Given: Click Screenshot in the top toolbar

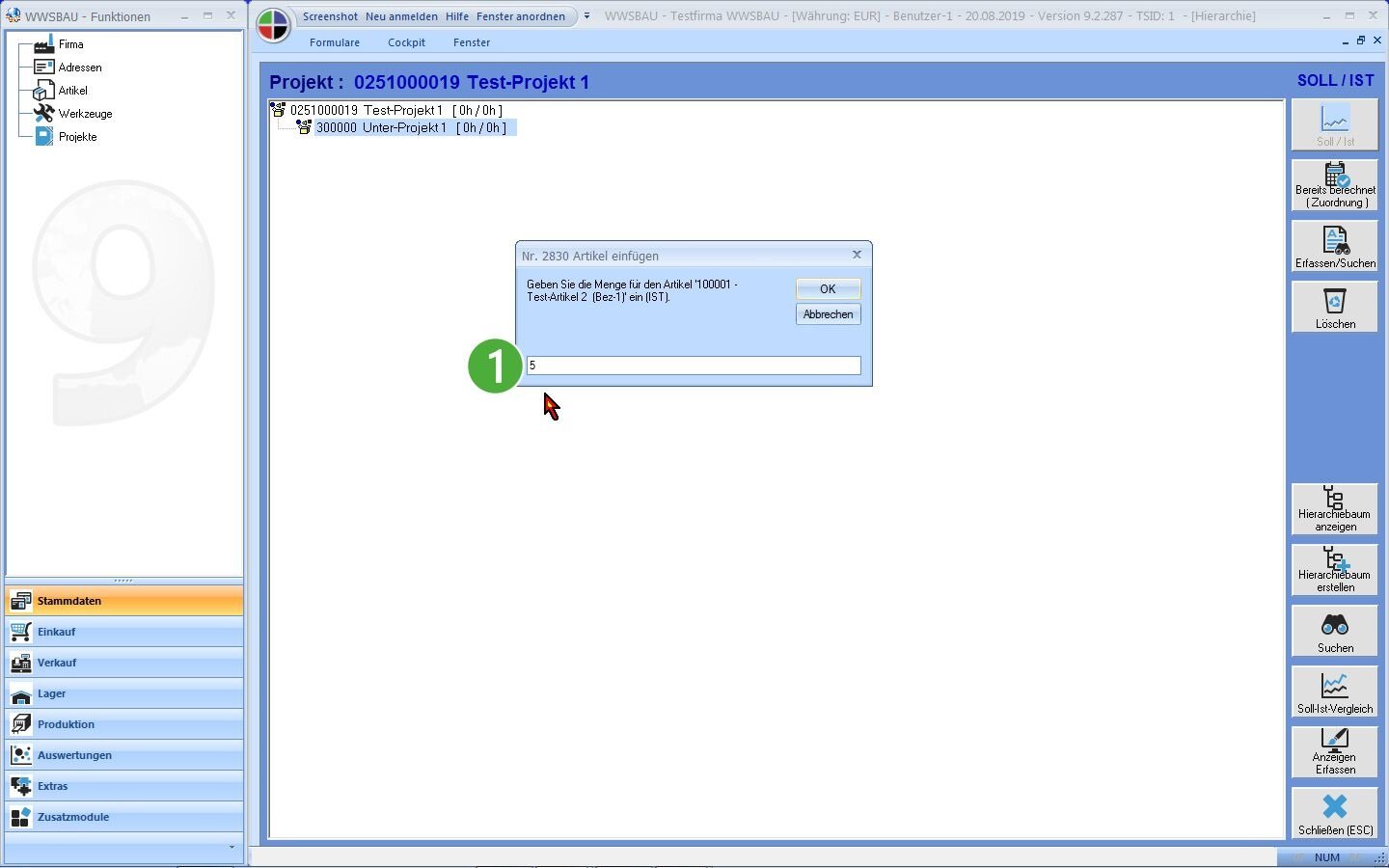Looking at the screenshot, I should pos(330,16).
